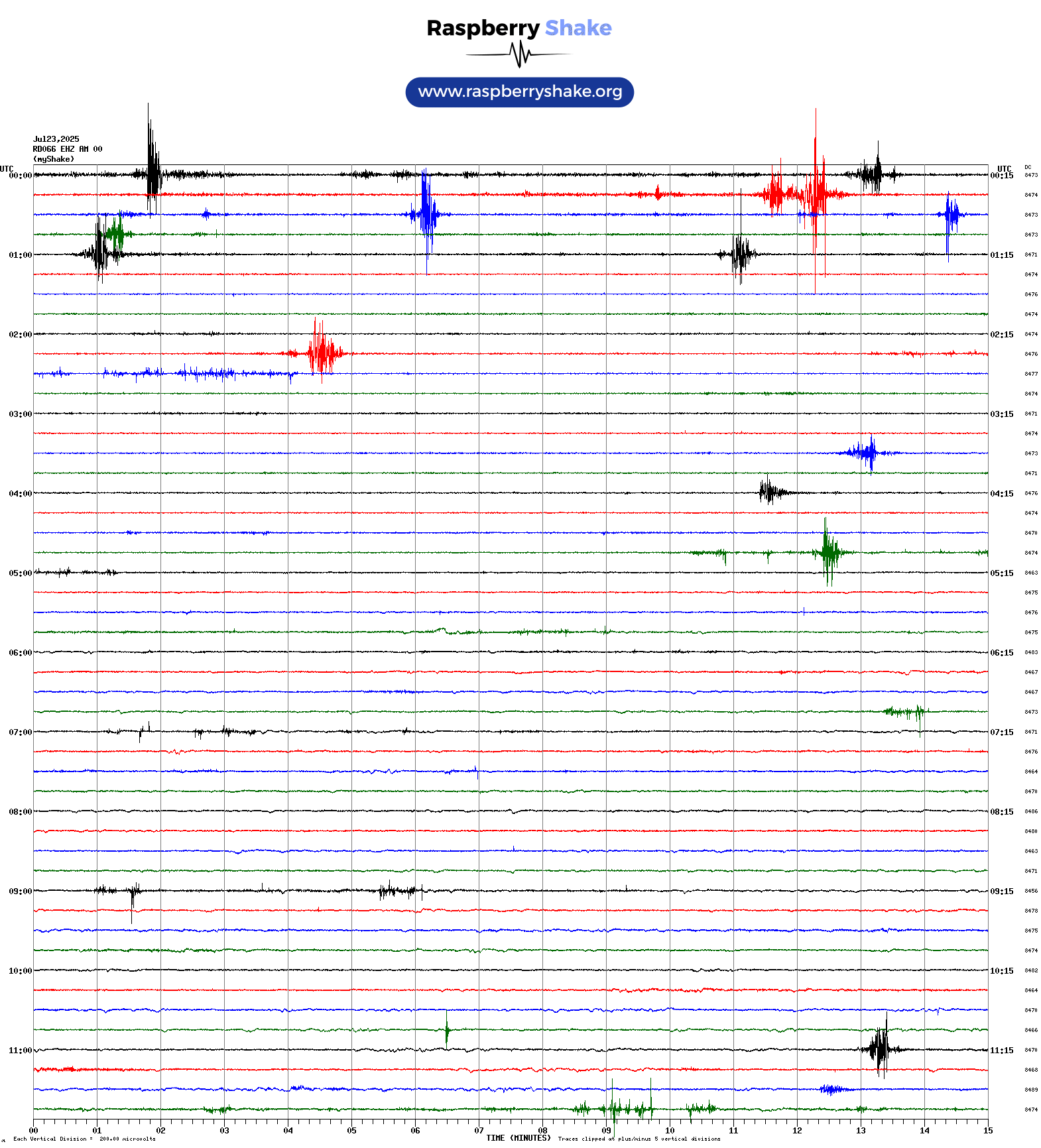Click the (myShake) label
1041x1148 pixels.
click(x=54, y=159)
